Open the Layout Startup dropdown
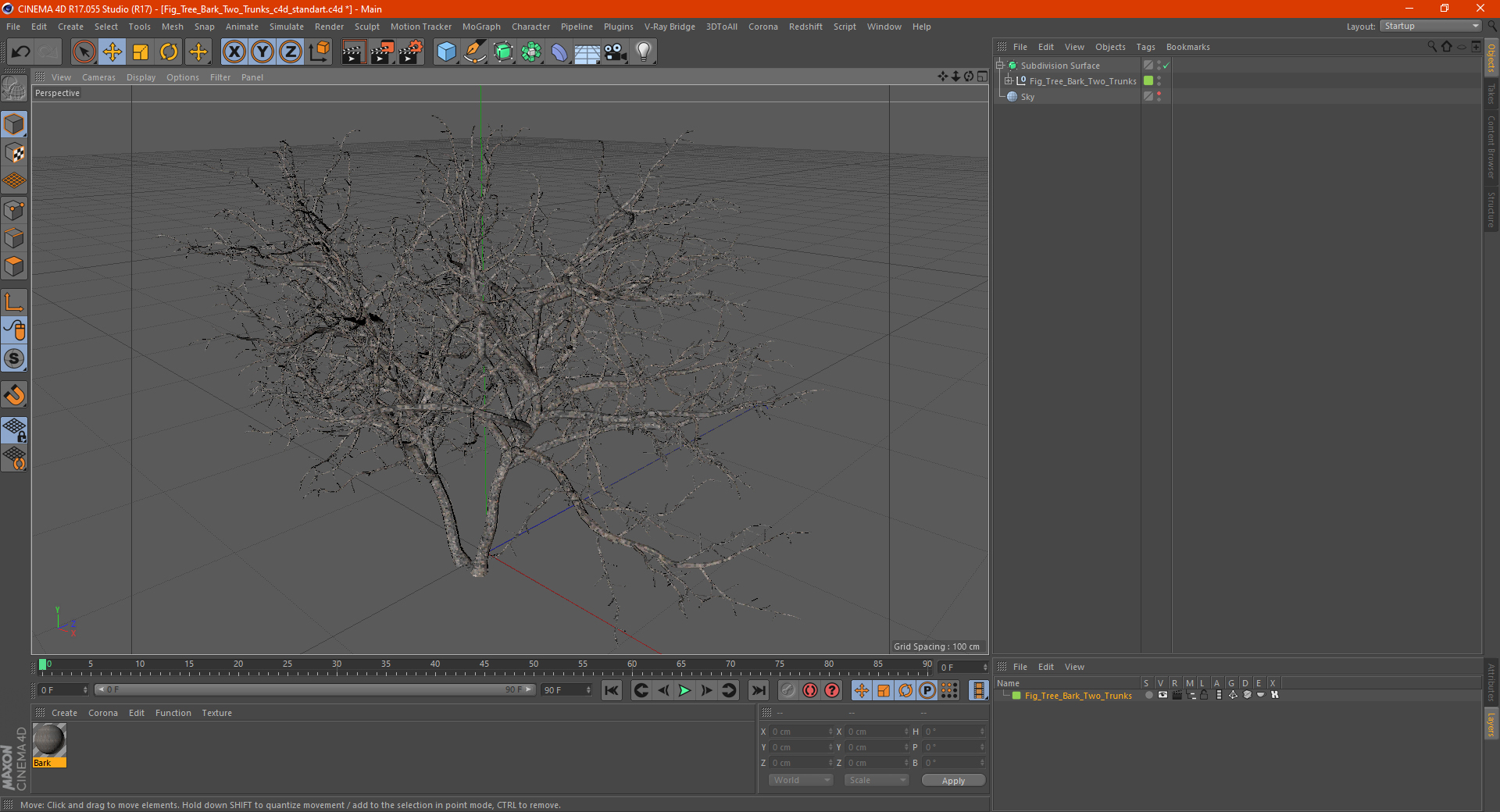1500x812 pixels. [x=1431, y=27]
